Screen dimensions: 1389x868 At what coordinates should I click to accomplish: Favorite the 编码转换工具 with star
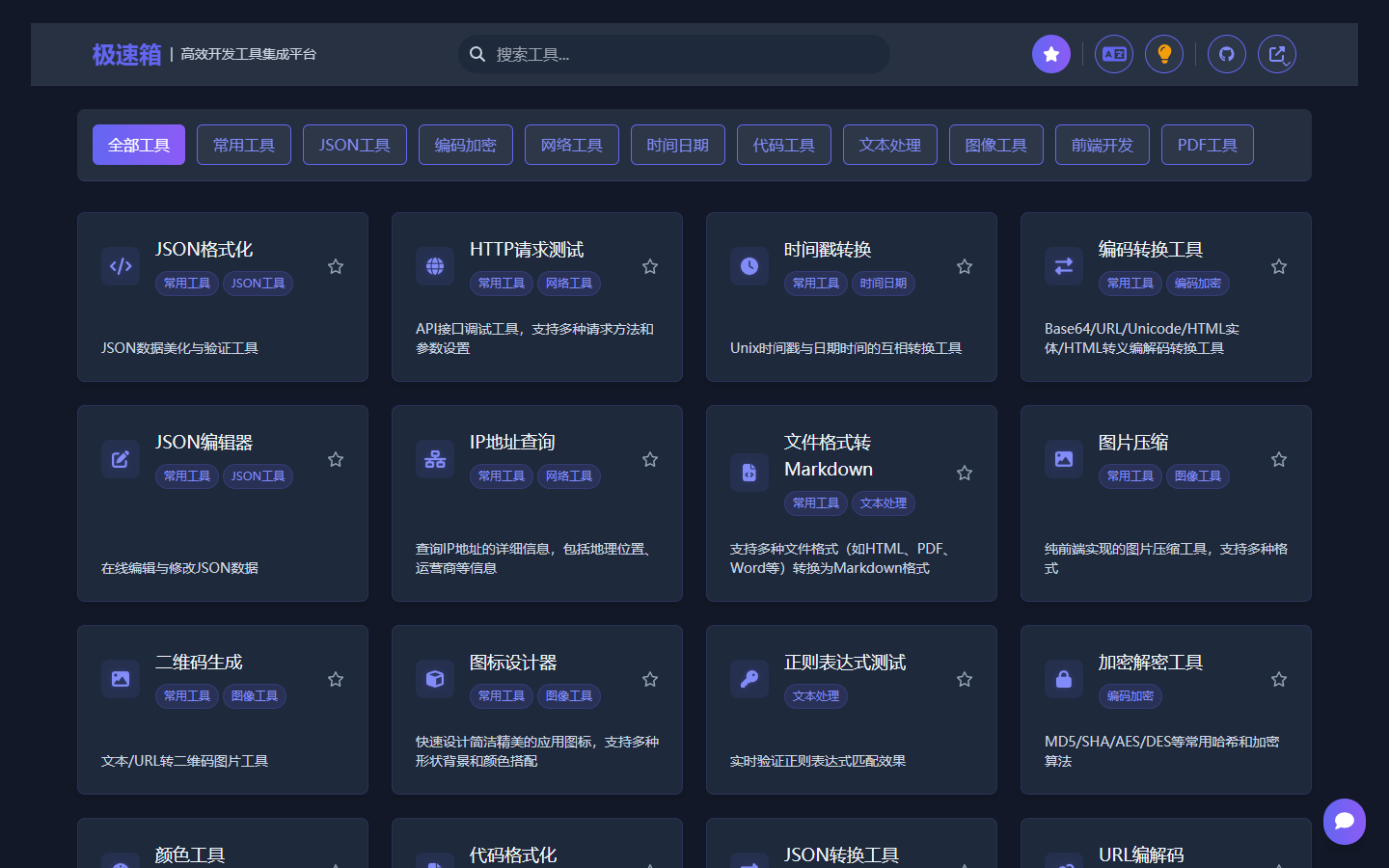click(x=1279, y=266)
